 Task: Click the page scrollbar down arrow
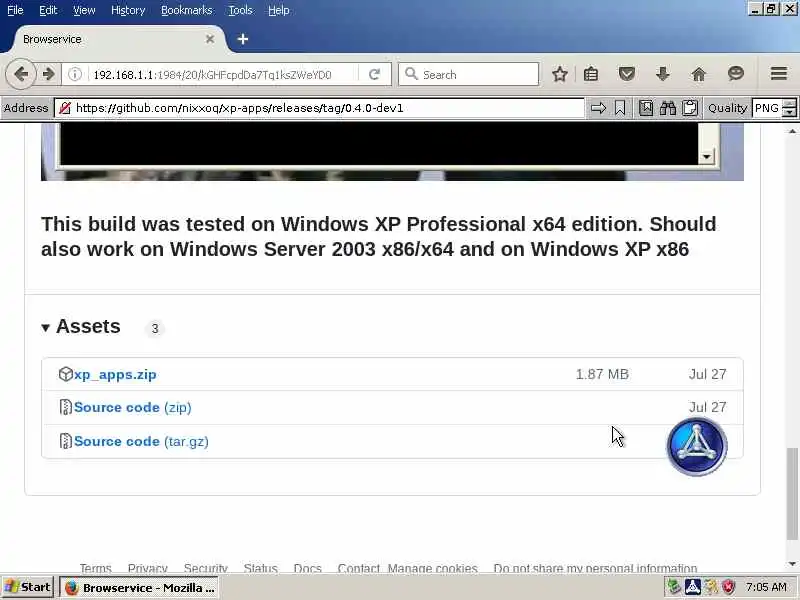[792, 564]
